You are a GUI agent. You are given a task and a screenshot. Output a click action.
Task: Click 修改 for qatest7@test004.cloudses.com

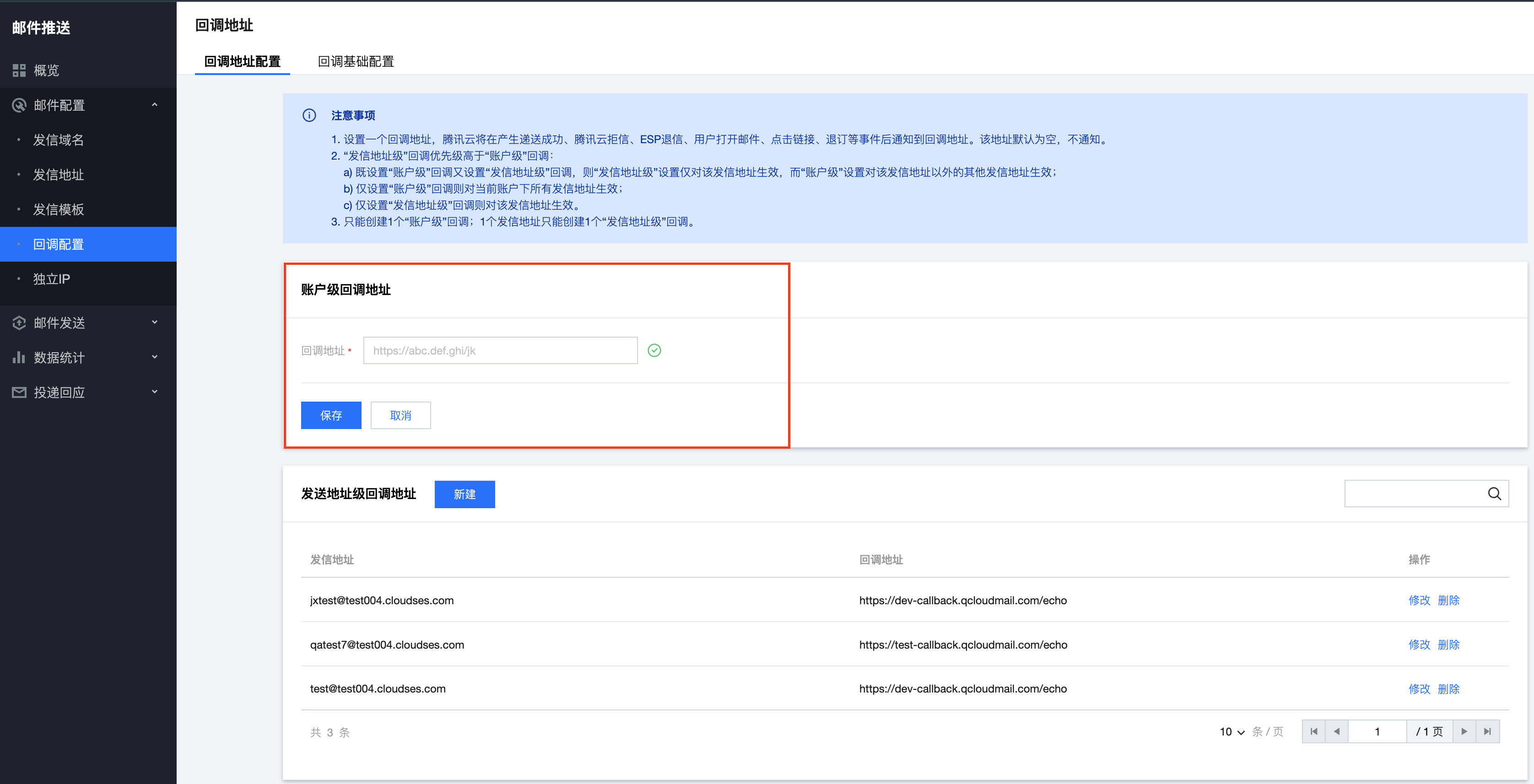[x=1419, y=644]
